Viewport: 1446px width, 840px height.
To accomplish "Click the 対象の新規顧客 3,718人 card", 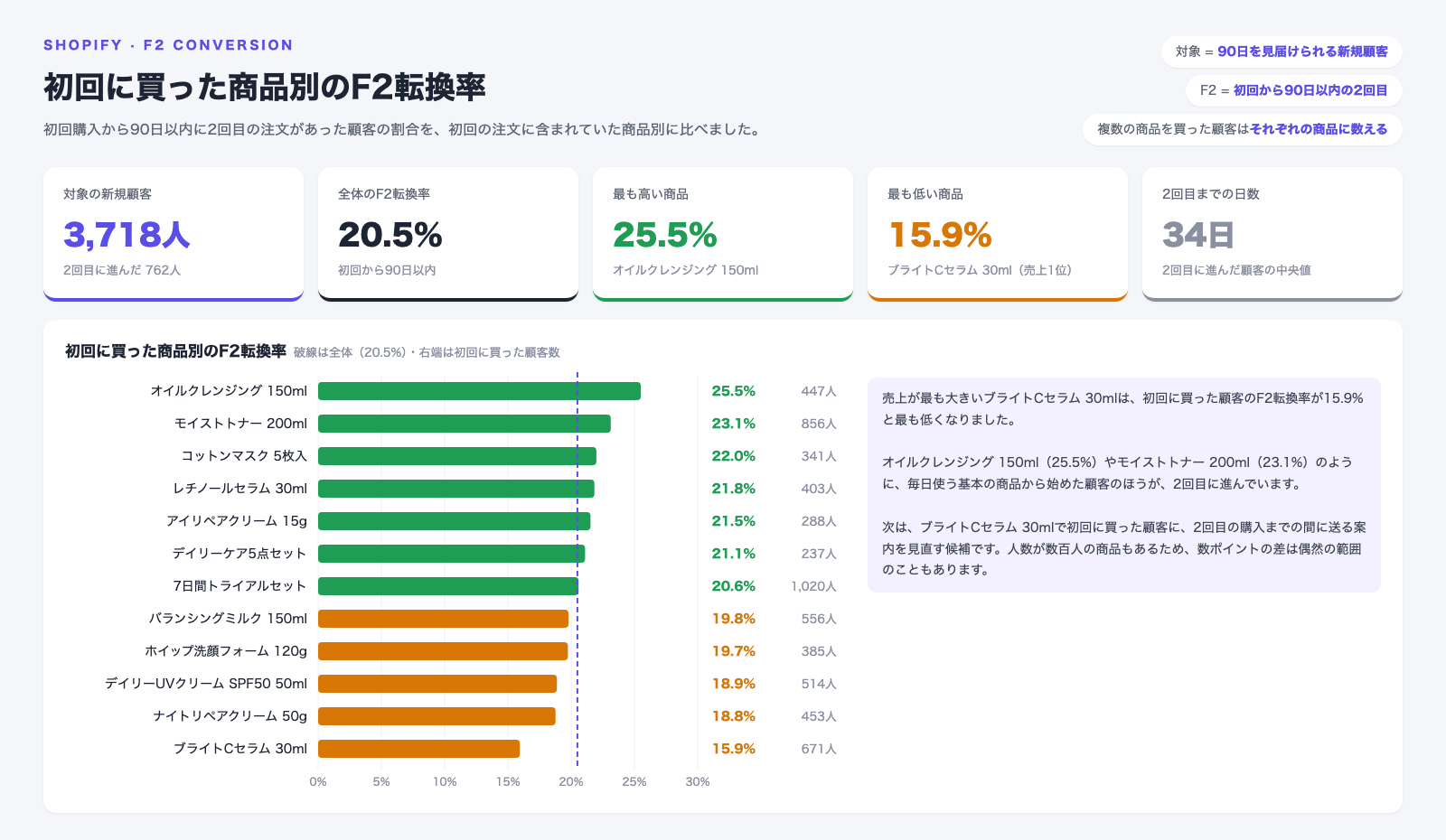I will [174, 234].
